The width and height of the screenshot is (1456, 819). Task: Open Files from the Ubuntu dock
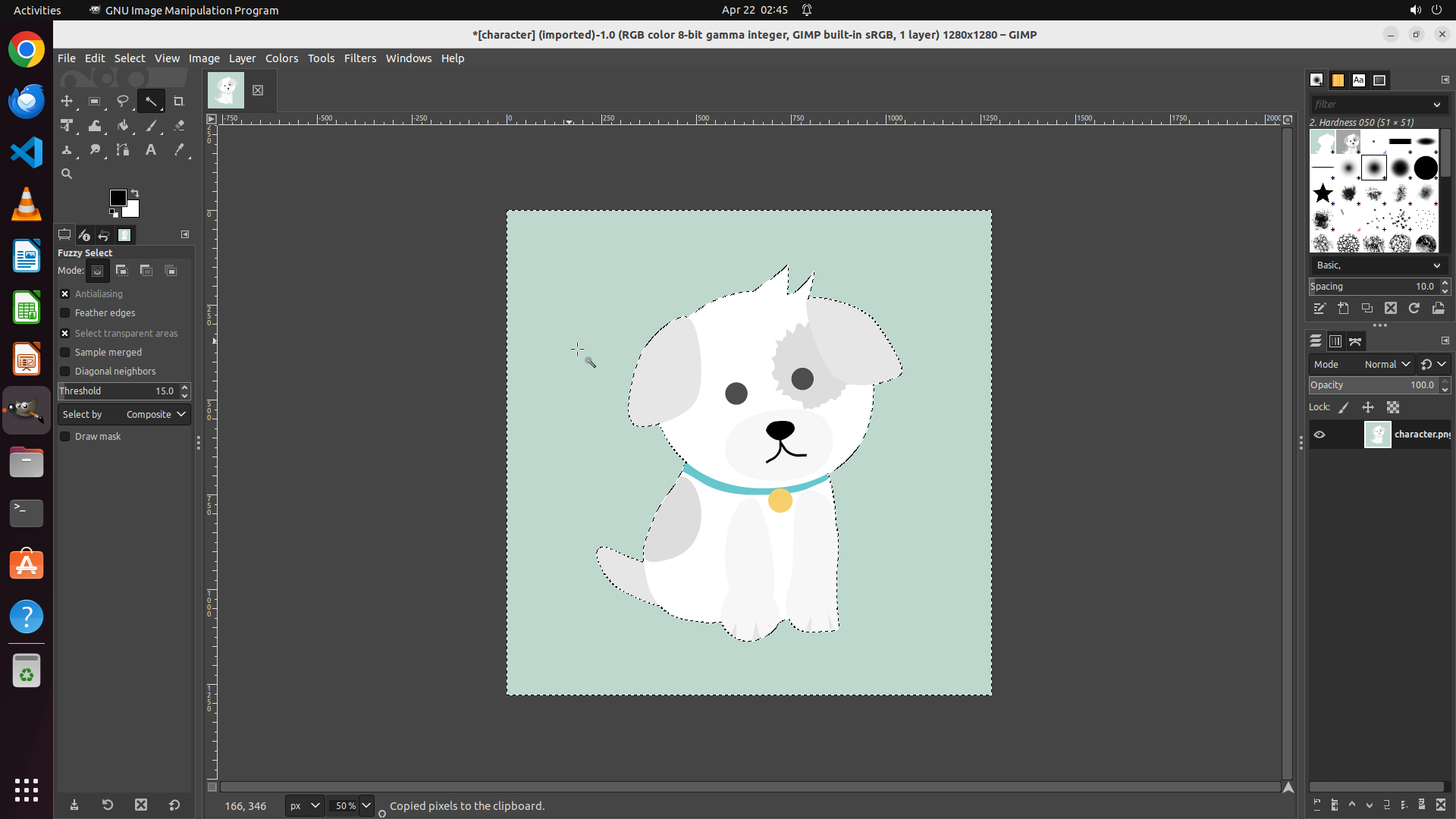27,462
